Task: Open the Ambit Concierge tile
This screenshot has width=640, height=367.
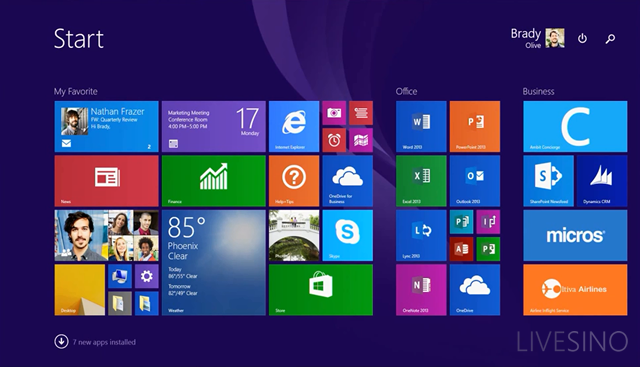Action: (x=575, y=127)
